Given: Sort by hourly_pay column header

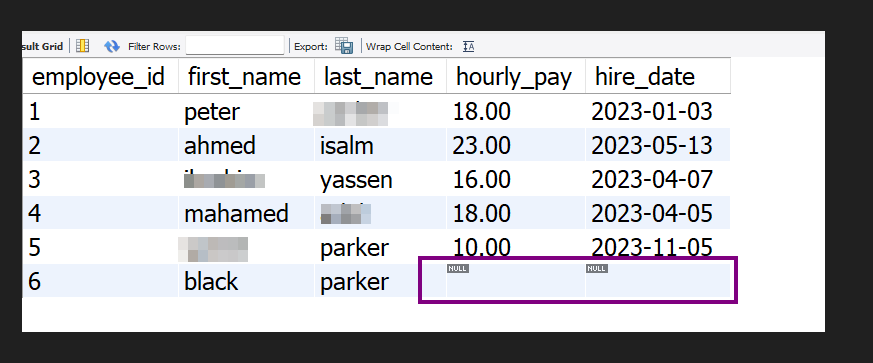Looking at the screenshot, I should pos(516,76).
